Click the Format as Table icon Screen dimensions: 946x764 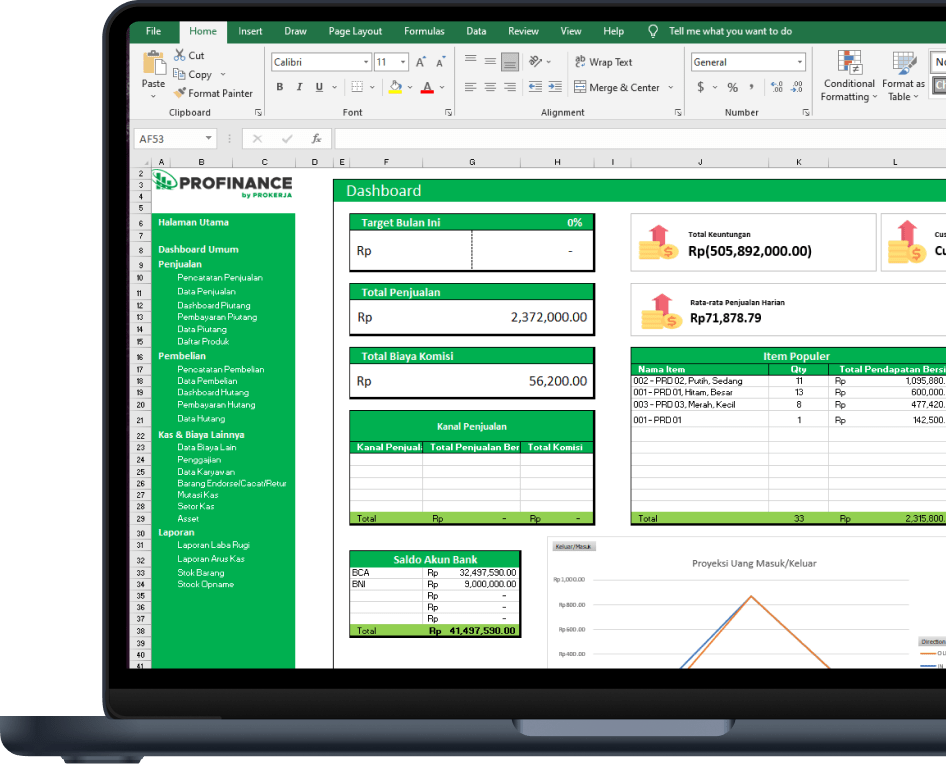pyautogui.click(x=903, y=76)
